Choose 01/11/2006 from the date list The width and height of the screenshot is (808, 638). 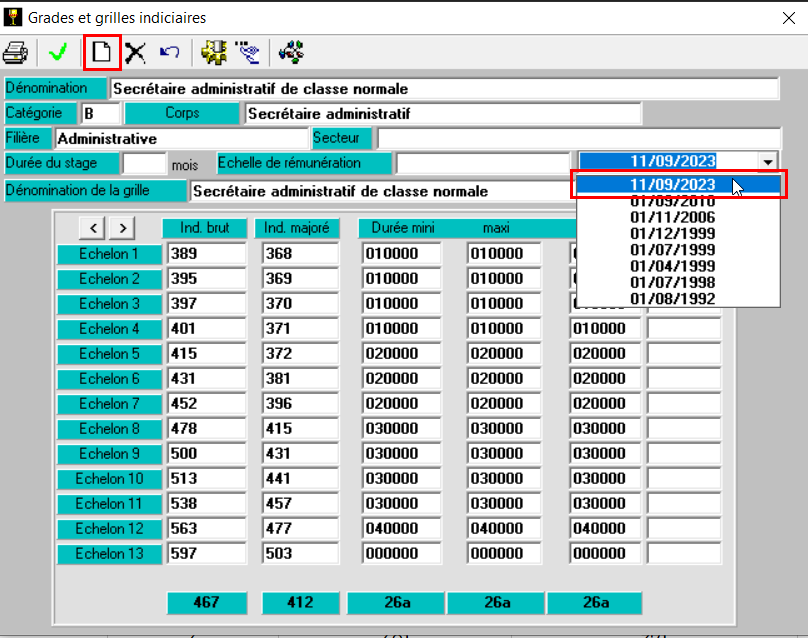click(x=672, y=217)
